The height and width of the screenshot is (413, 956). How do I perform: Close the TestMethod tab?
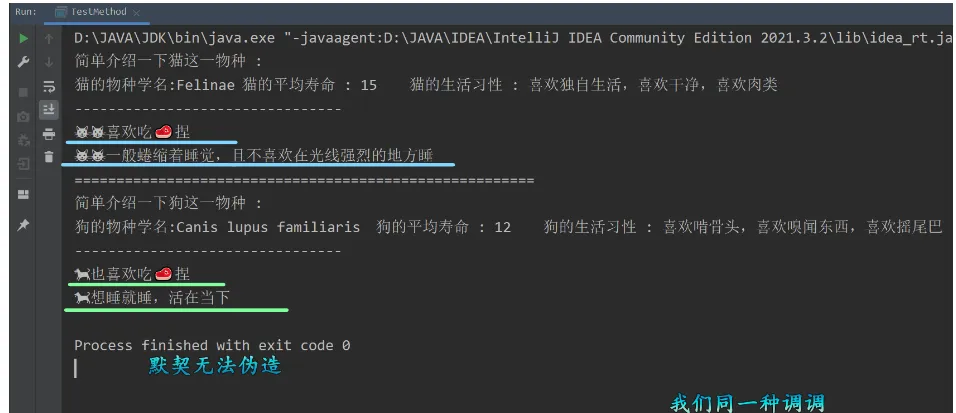pos(135,12)
